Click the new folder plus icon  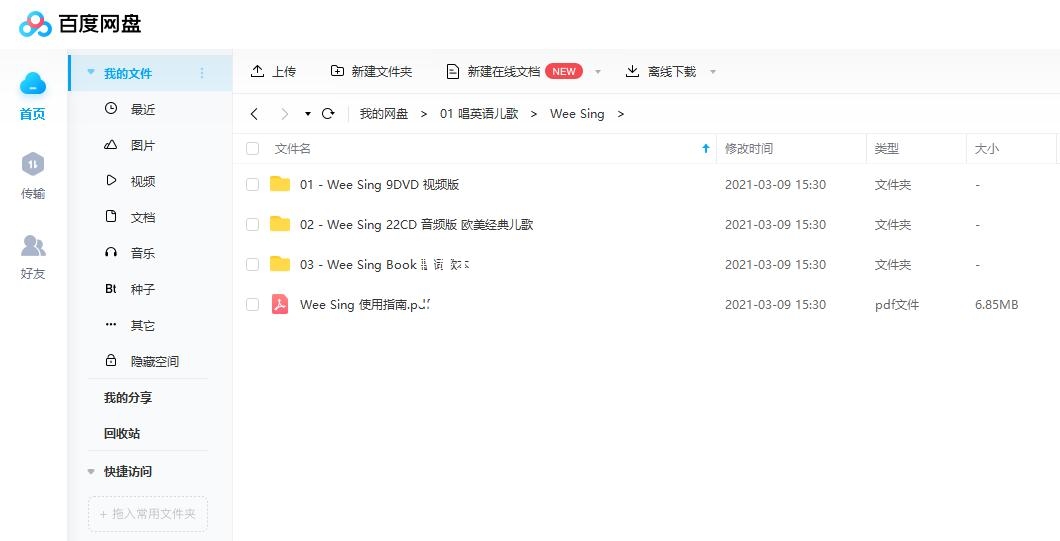(x=337, y=71)
